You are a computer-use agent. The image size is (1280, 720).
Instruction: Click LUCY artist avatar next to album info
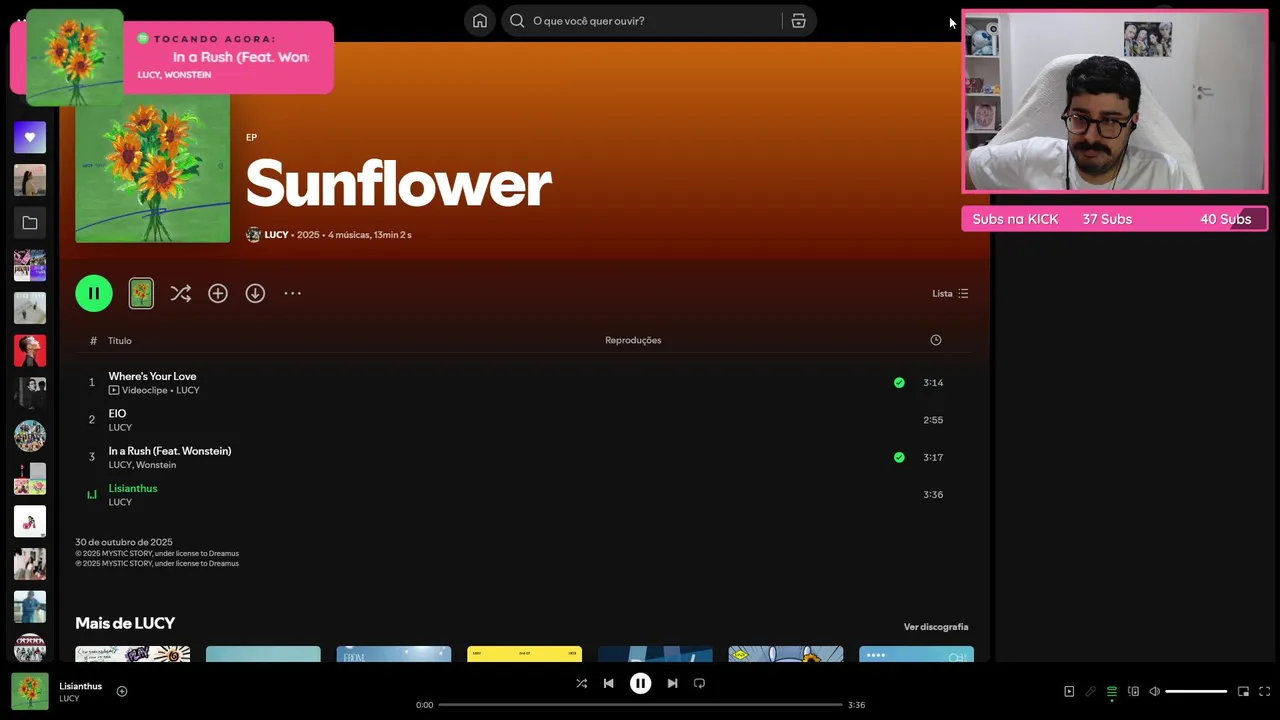(253, 235)
